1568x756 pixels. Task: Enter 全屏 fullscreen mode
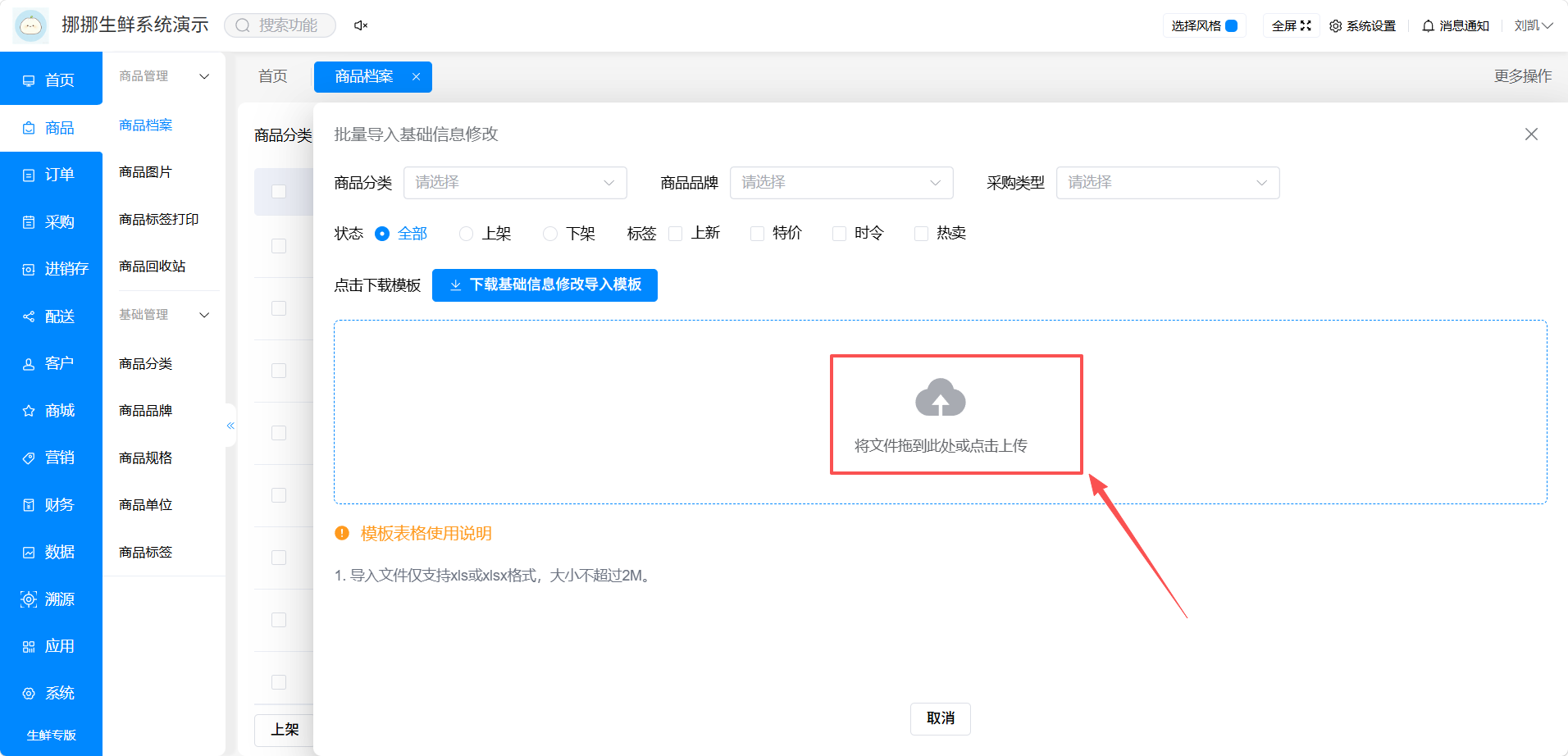click(1292, 26)
